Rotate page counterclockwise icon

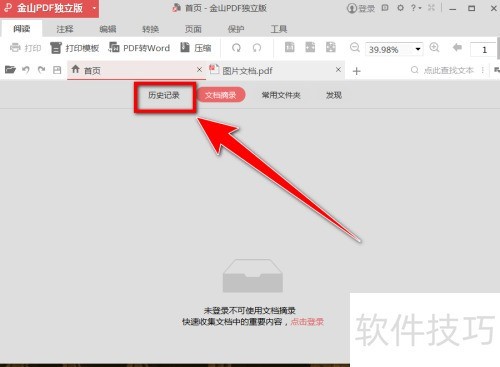click(x=257, y=48)
